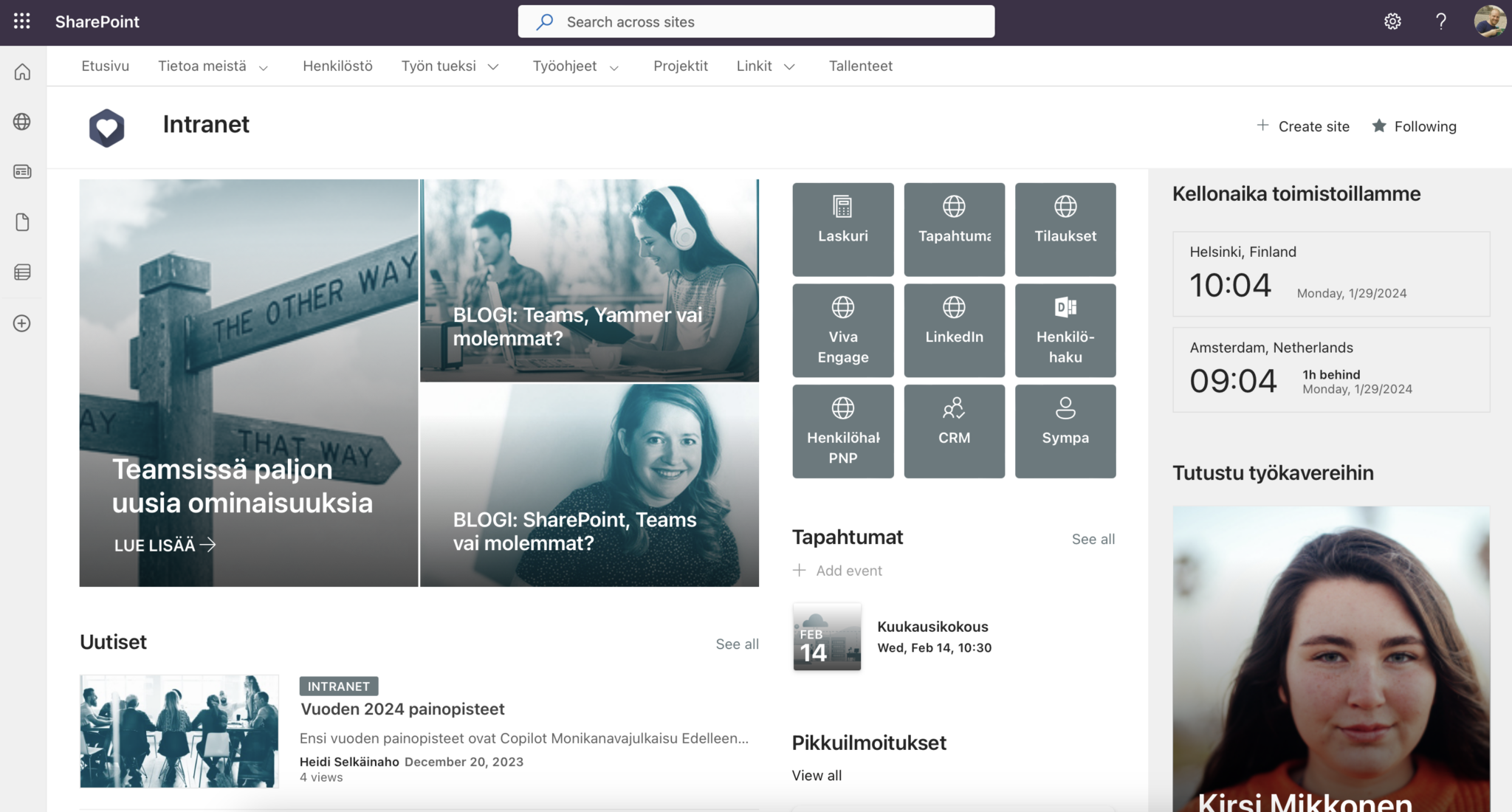This screenshot has height=812, width=1512.
Task: Select the Home icon in sidebar
Action: 22,72
